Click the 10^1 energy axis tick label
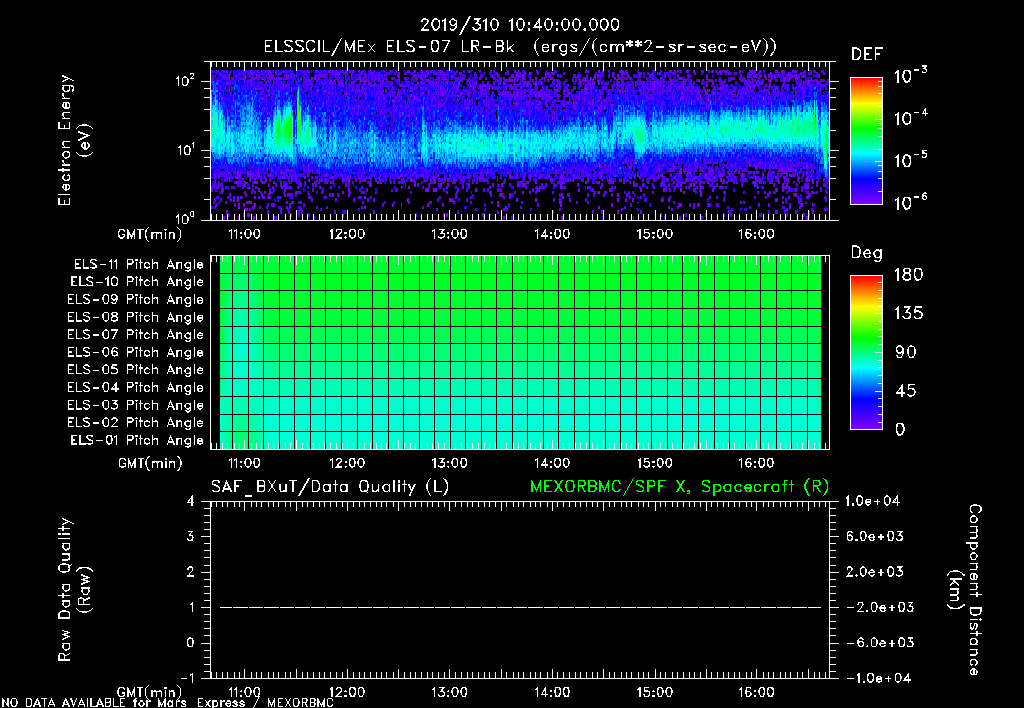The image size is (1024, 708). tap(185, 150)
